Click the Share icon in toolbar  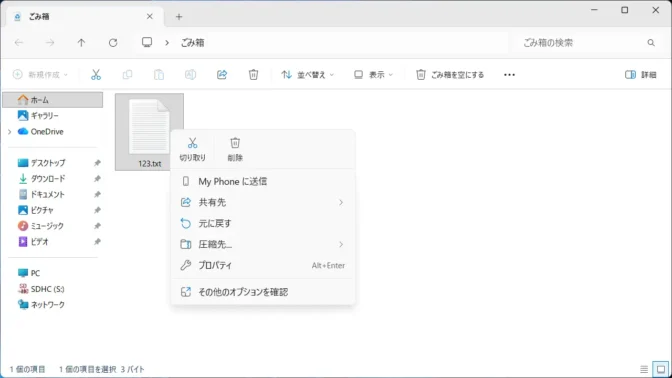coord(222,75)
